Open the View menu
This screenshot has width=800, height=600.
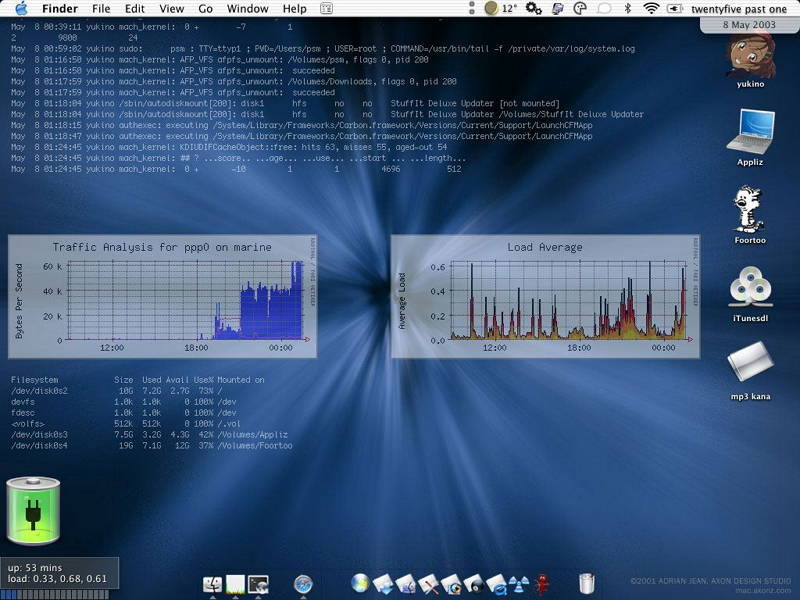coord(171,9)
